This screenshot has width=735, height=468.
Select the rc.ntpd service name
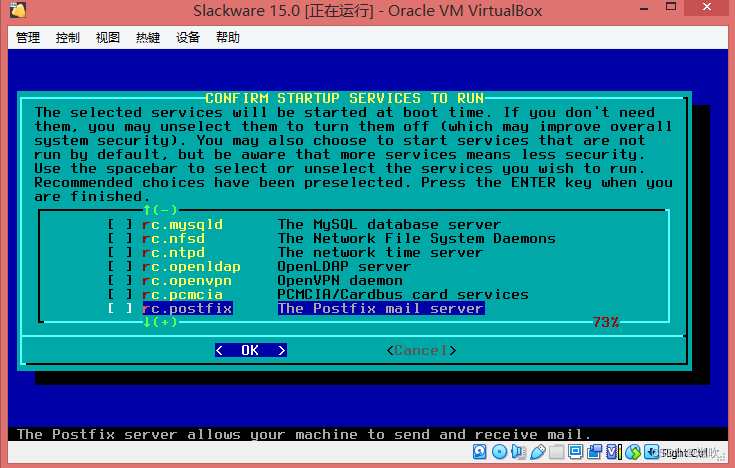[173, 253]
